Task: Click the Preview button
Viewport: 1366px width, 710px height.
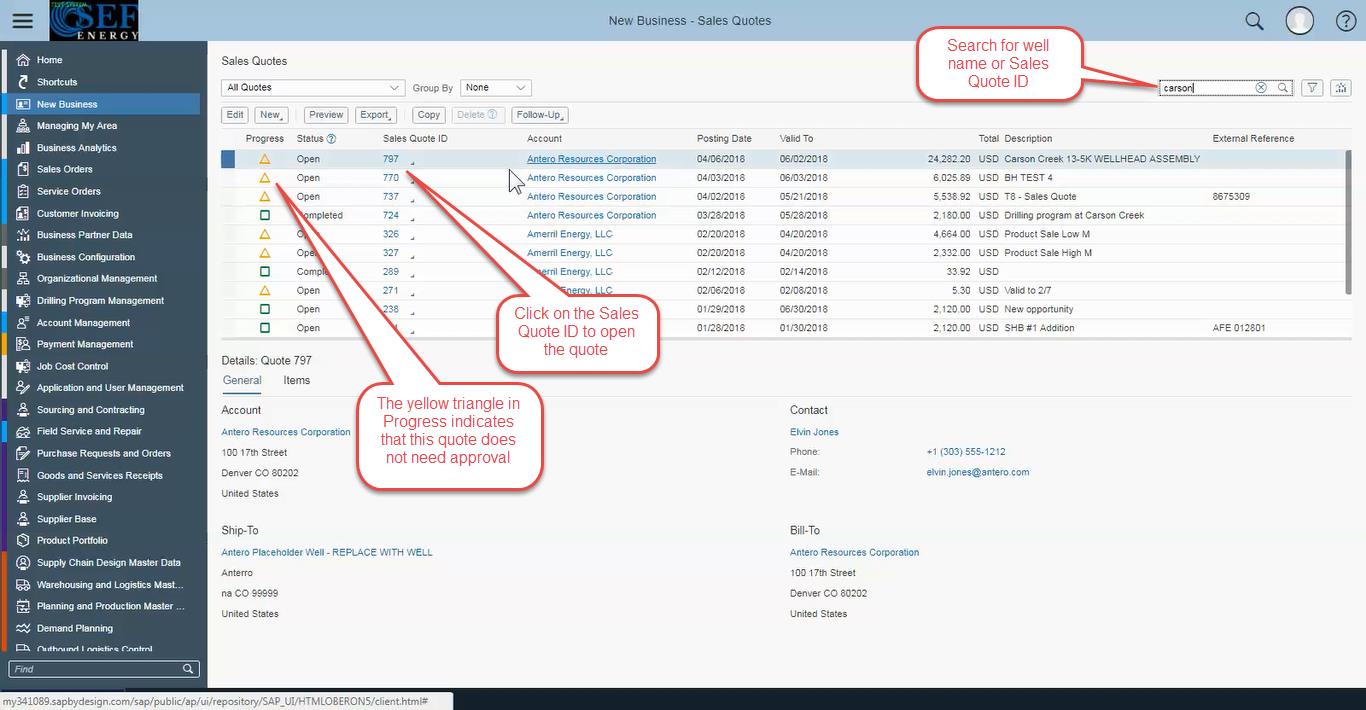Action: click(x=326, y=115)
